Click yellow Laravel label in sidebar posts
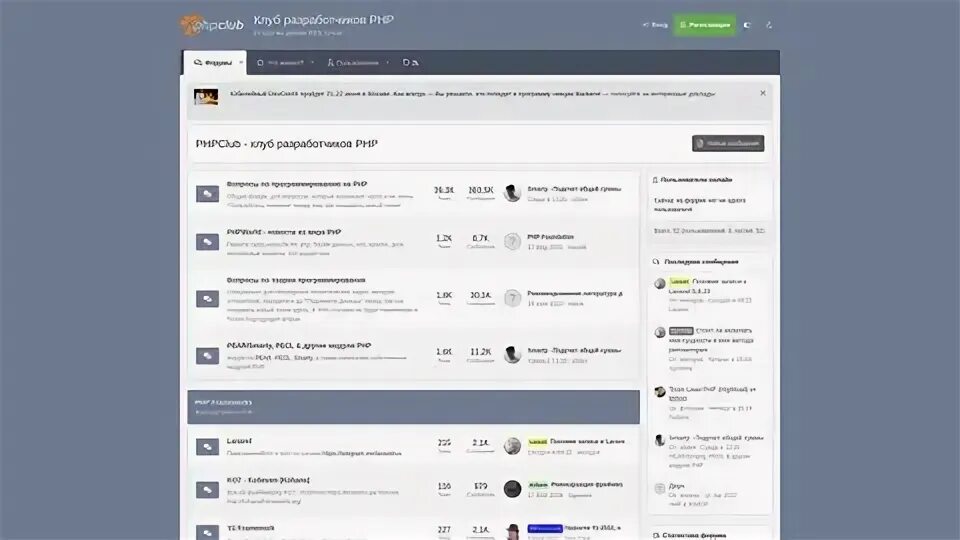 [x=679, y=282]
